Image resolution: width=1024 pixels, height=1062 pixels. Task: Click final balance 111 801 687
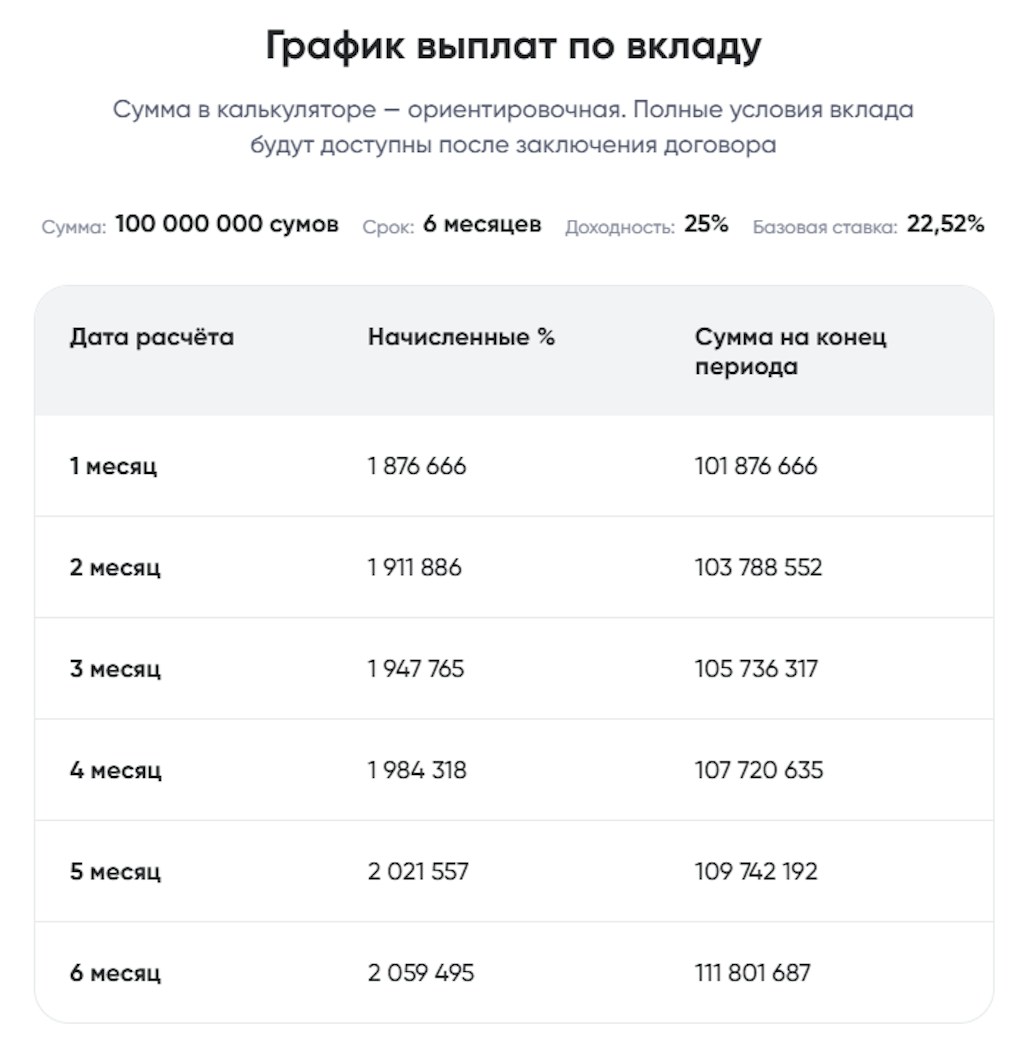[x=753, y=973]
